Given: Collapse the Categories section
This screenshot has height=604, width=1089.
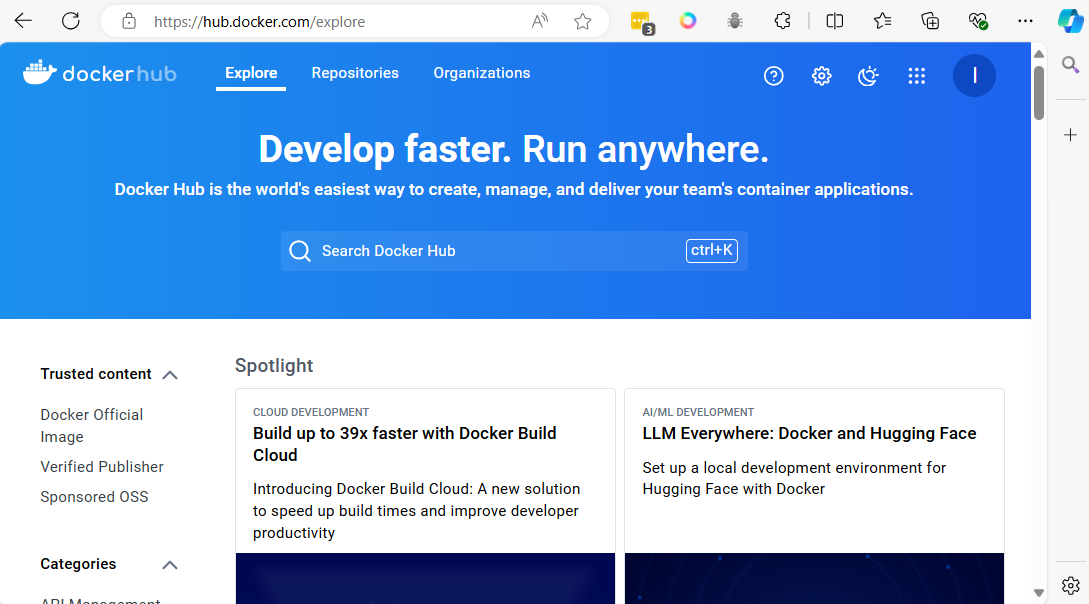Looking at the screenshot, I should click(x=170, y=565).
